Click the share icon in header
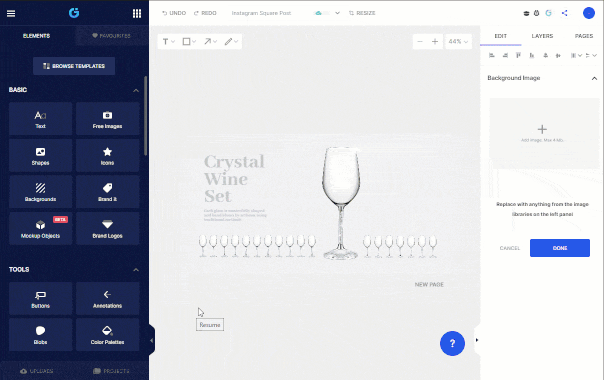604x380 pixels. [x=564, y=13]
